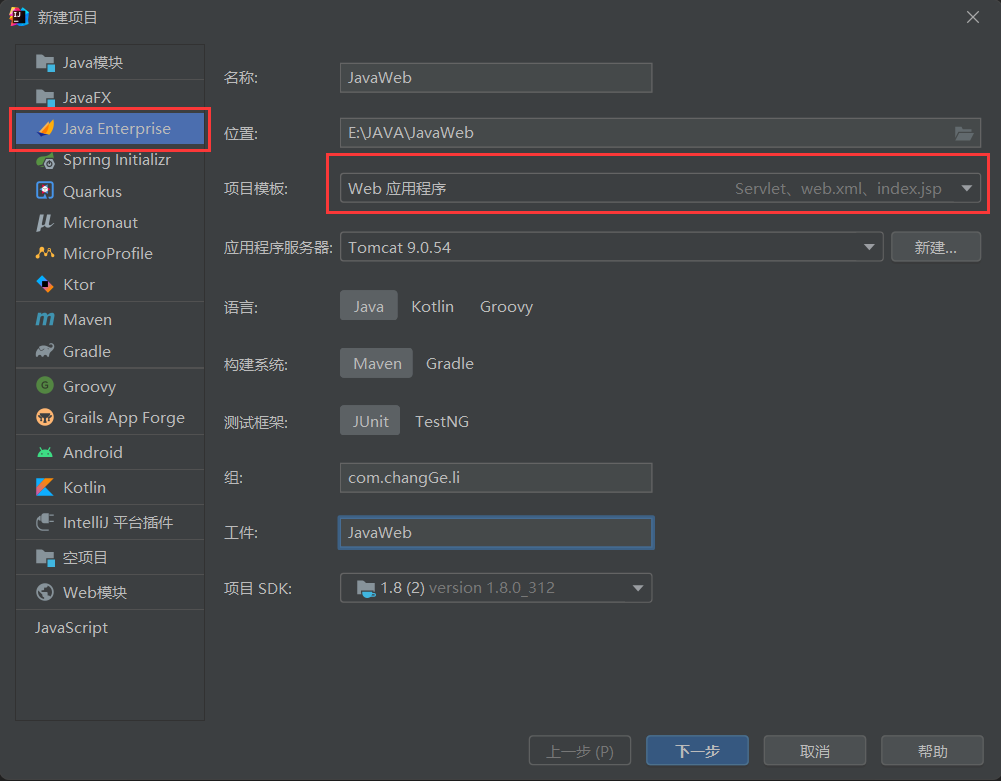Viewport: 1001px width, 781px height.
Task: Select Grails App Forge
Action: coord(110,418)
